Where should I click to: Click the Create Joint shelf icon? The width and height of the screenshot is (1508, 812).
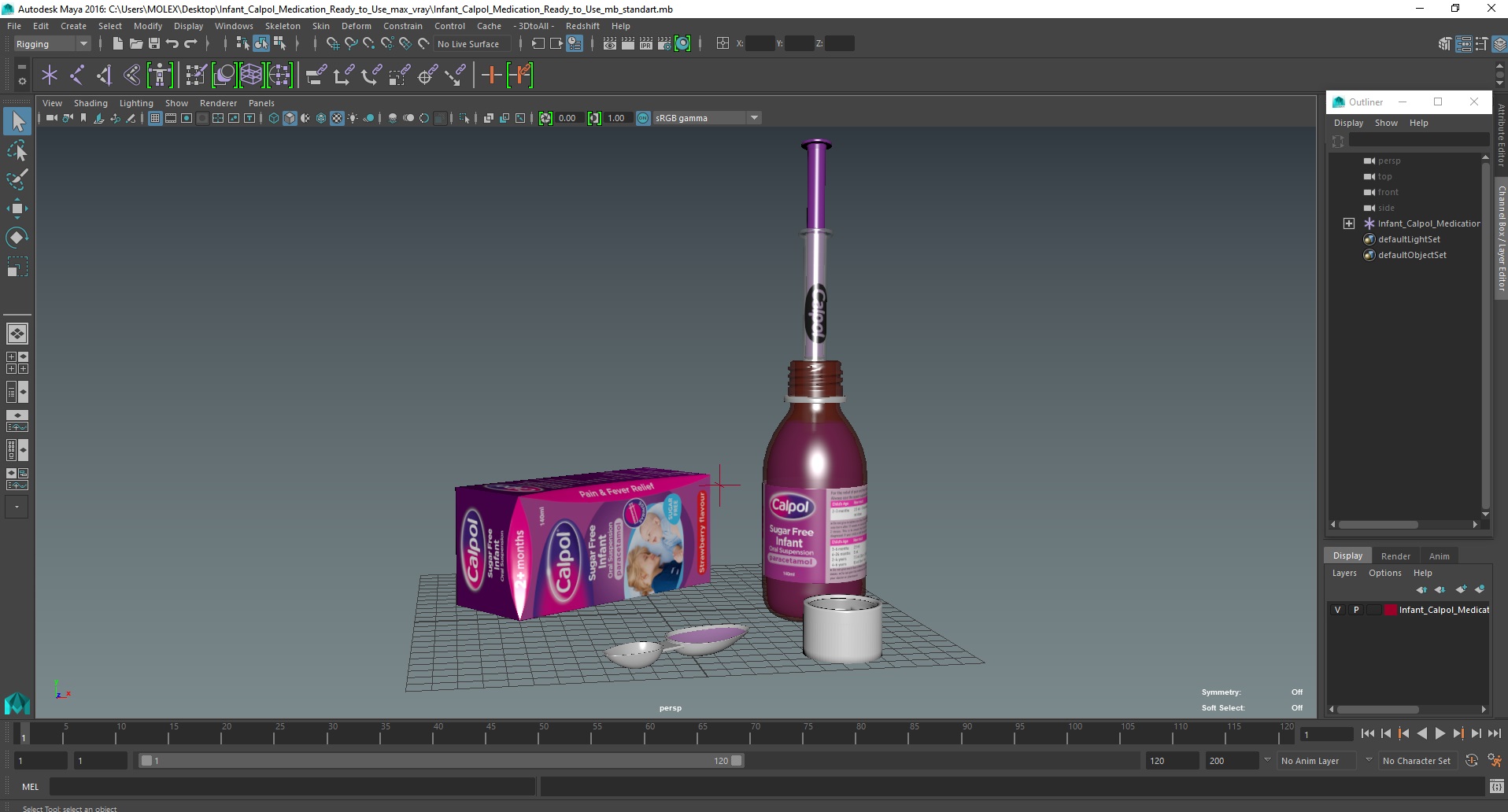(77, 76)
